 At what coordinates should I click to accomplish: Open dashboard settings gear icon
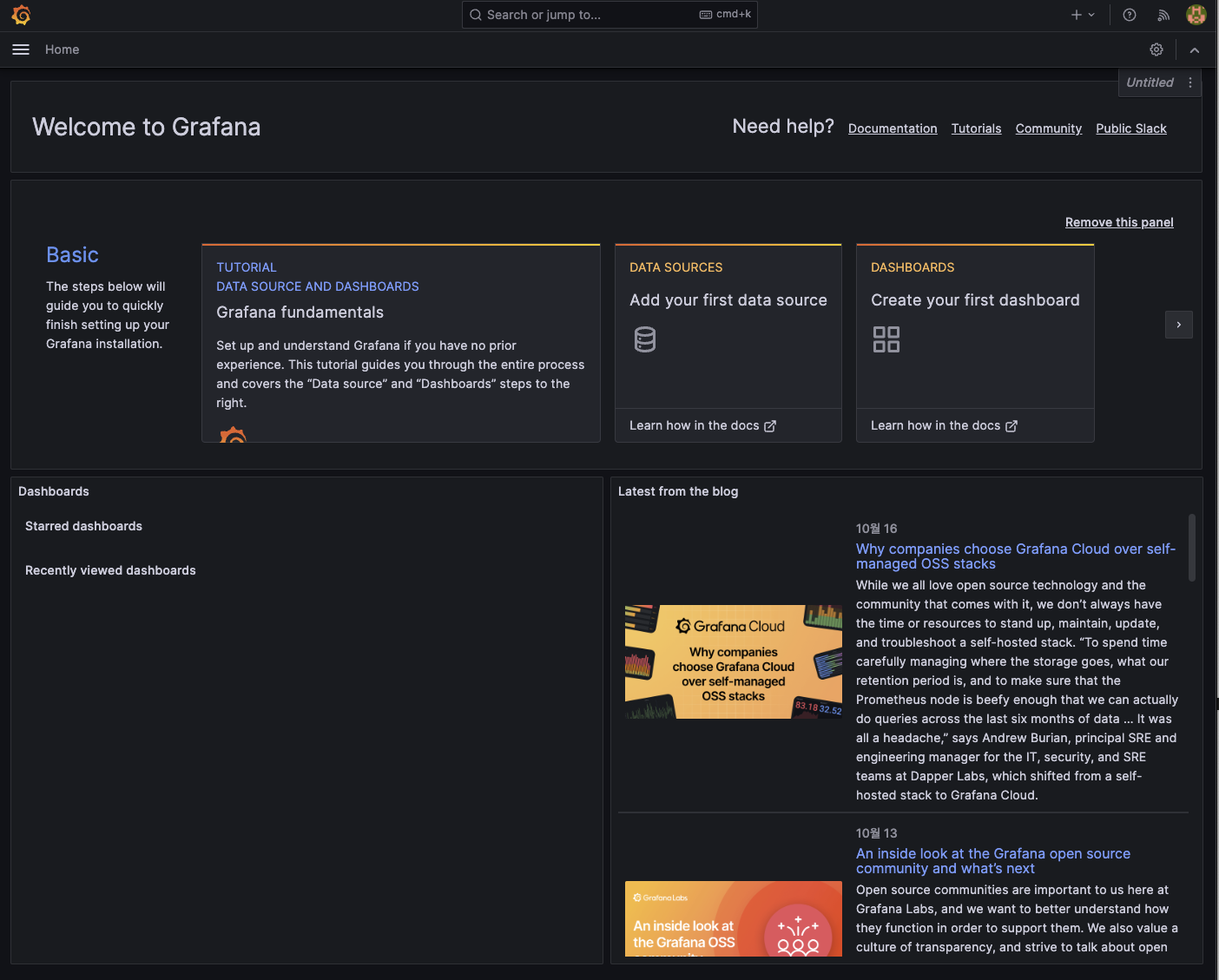pyautogui.click(x=1156, y=49)
